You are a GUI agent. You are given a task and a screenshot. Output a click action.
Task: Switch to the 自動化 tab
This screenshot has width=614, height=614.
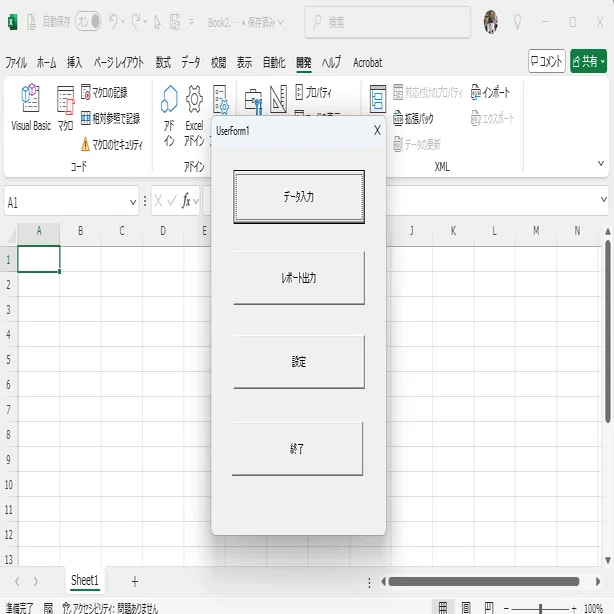(x=274, y=62)
